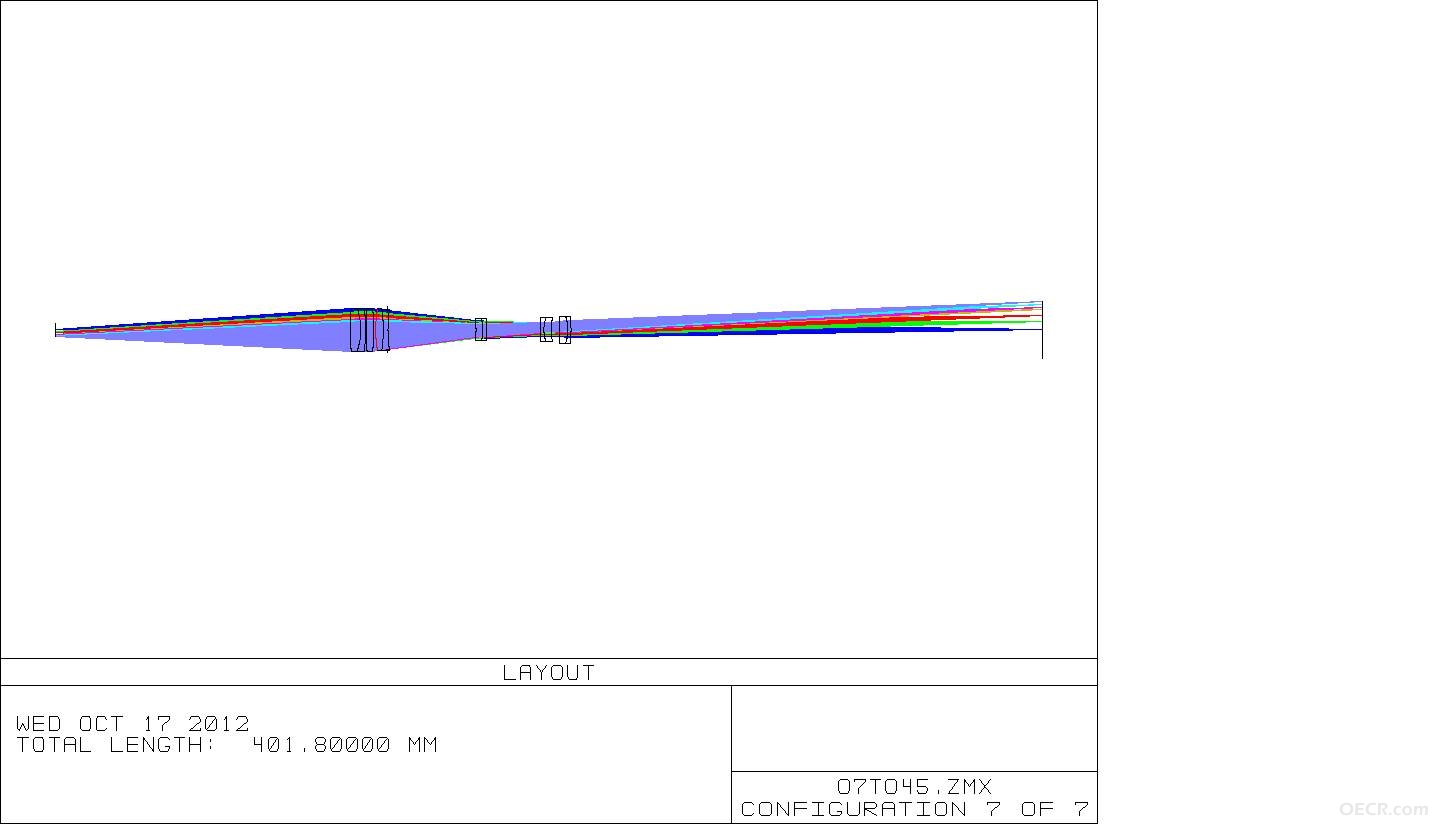Click the image plane vertical line at right
1440x824 pixels.
click(x=1042, y=329)
